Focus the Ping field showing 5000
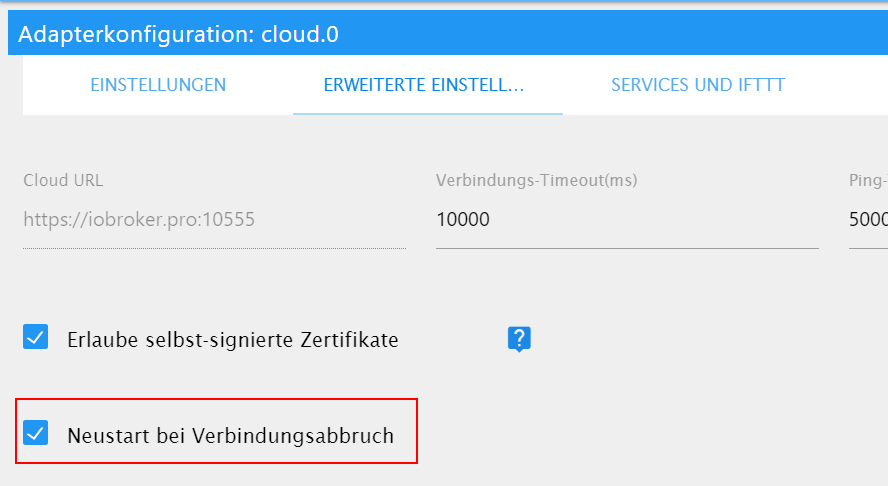The height and width of the screenshot is (486, 888). pyautogui.click(x=868, y=220)
